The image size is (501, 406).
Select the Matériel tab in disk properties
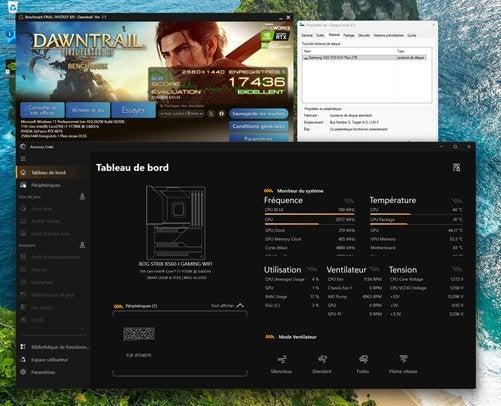(334, 35)
